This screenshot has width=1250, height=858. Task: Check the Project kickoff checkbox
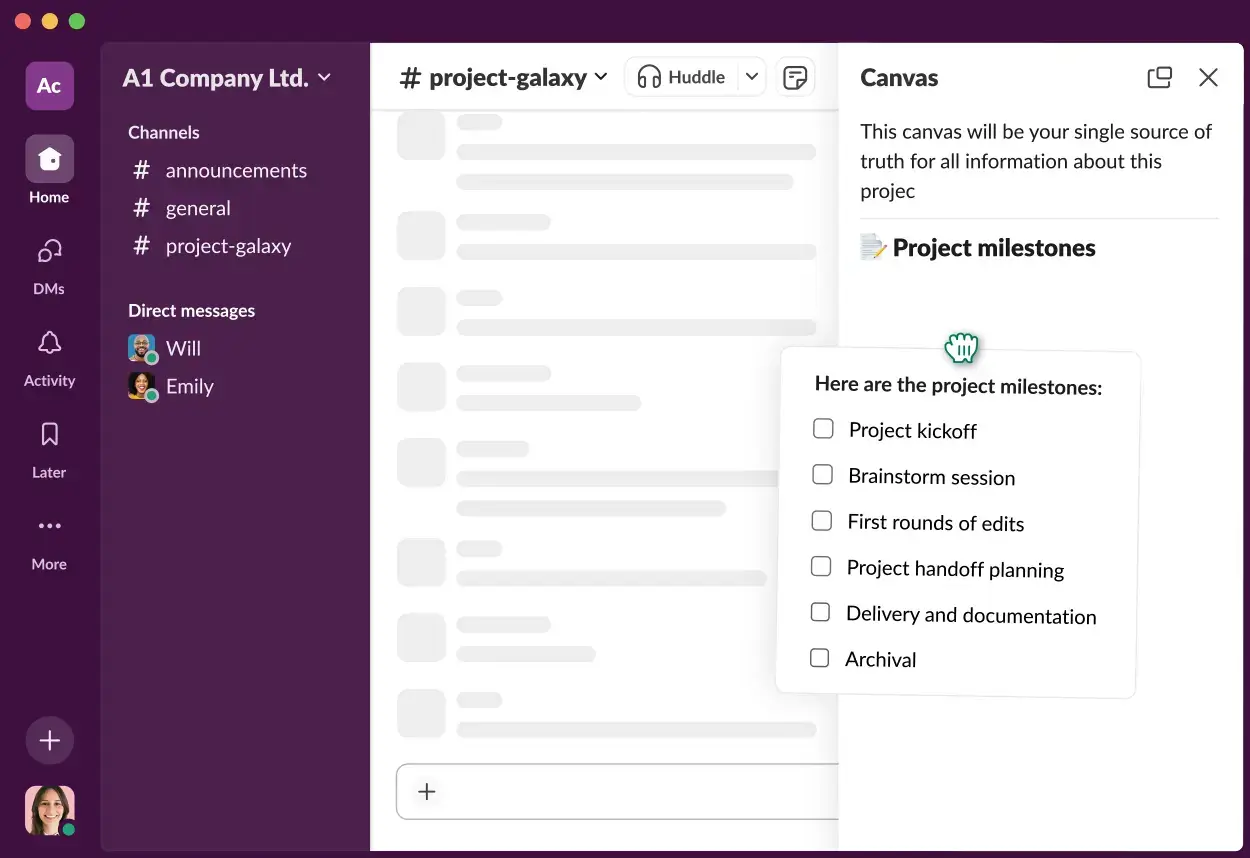coord(823,429)
